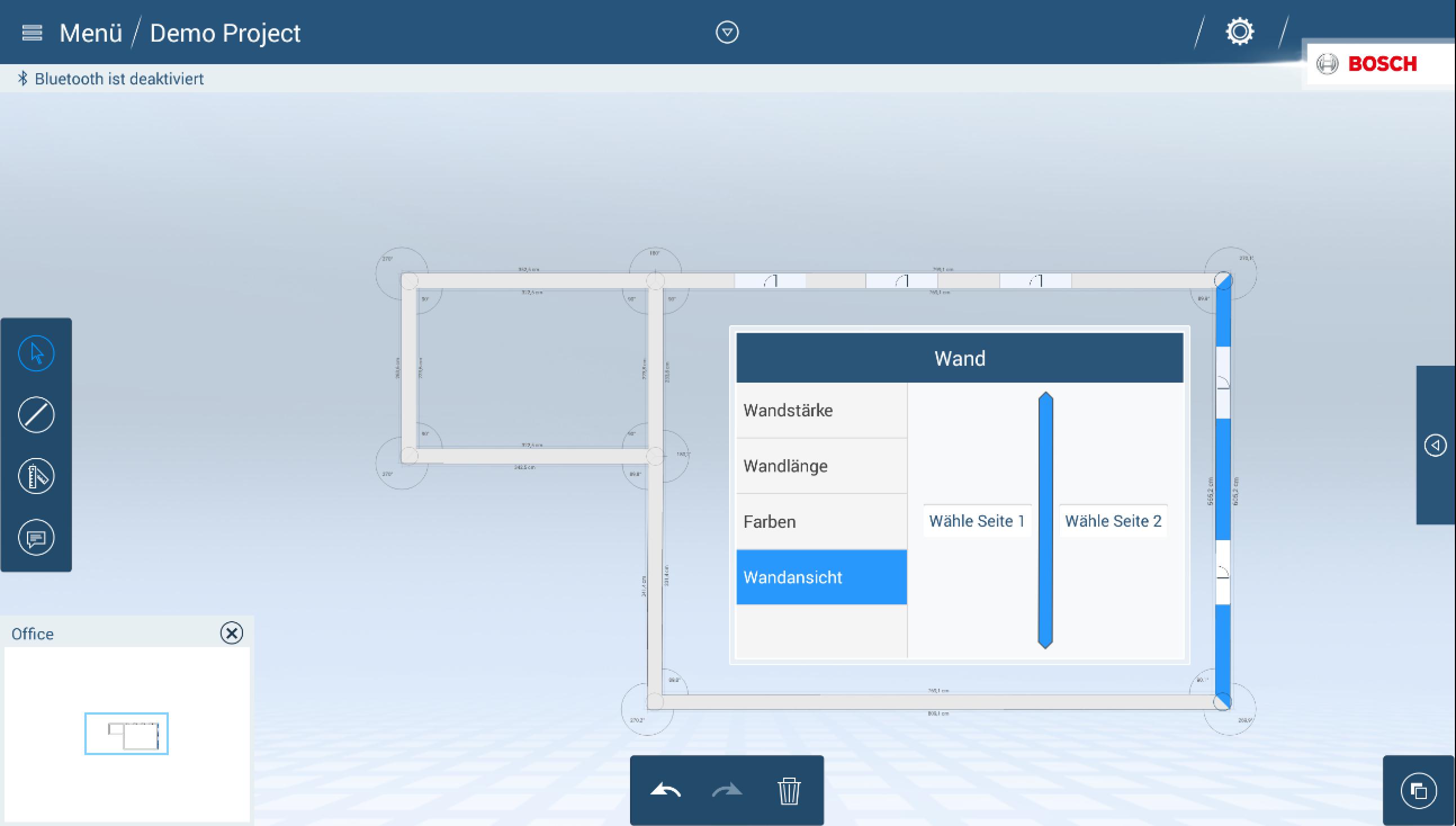Click the Bosch logo
The image size is (1456, 826).
click(x=1367, y=64)
